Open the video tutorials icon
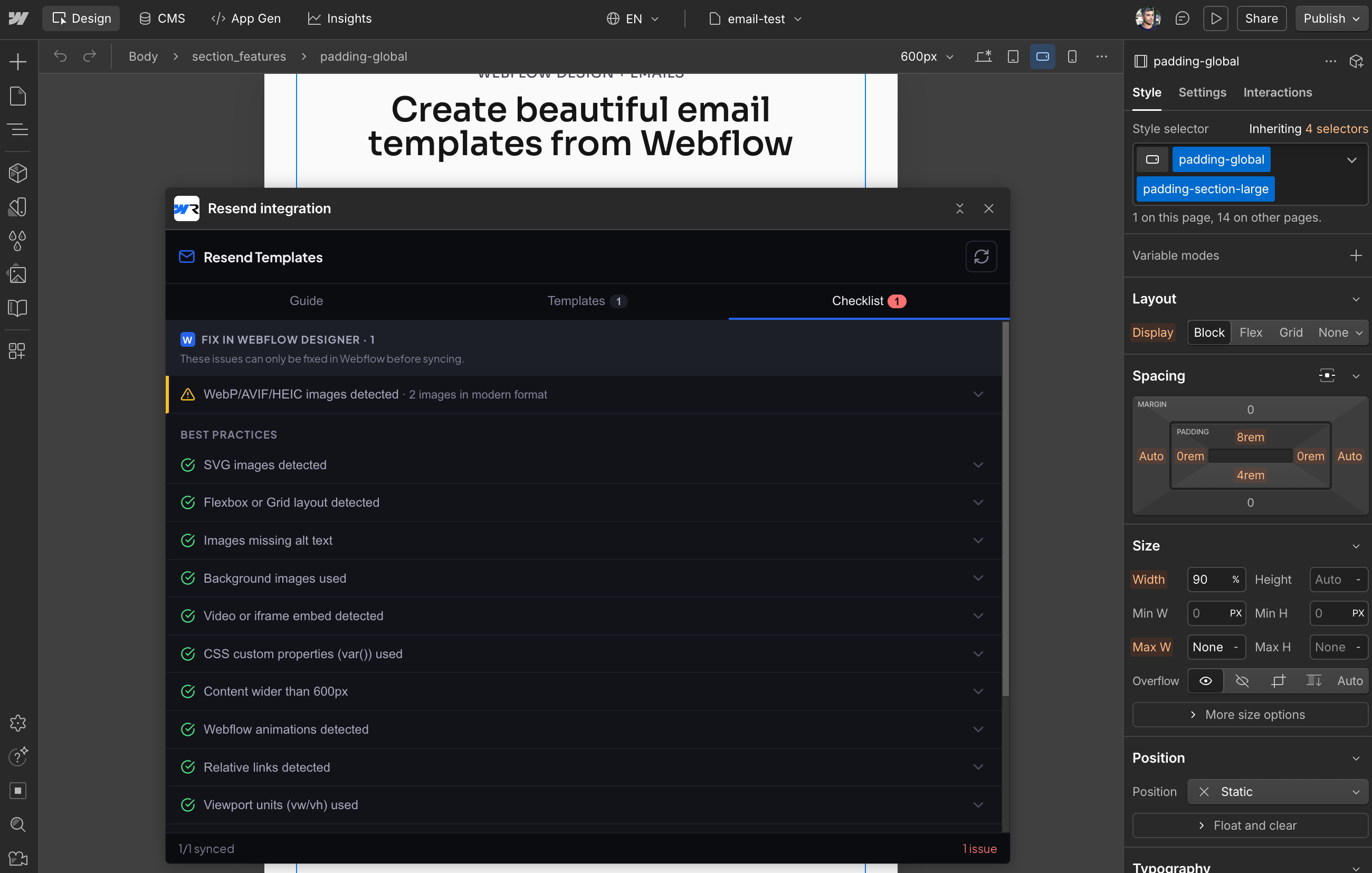The height and width of the screenshot is (873, 1372). 18,858
